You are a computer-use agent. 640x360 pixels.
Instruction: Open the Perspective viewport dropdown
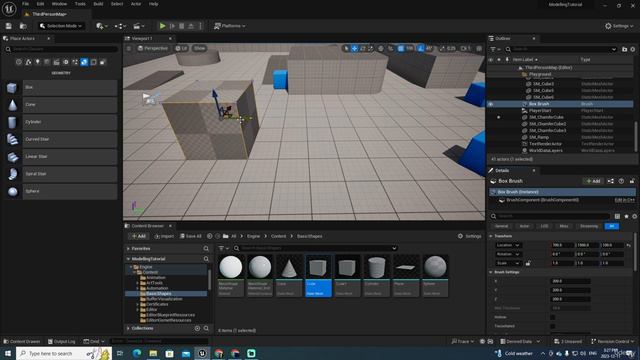click(x=153, y=48)
